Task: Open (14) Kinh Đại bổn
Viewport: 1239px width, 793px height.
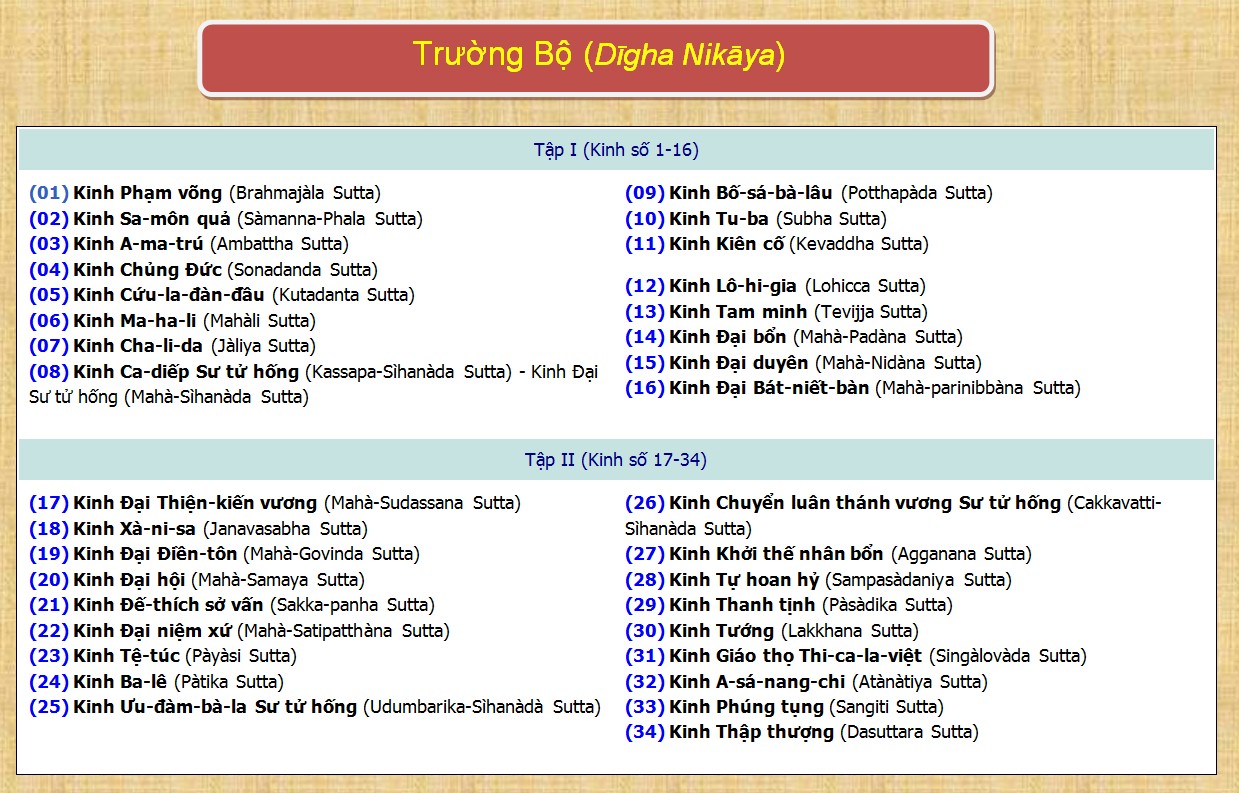Action: coord(706,336)
